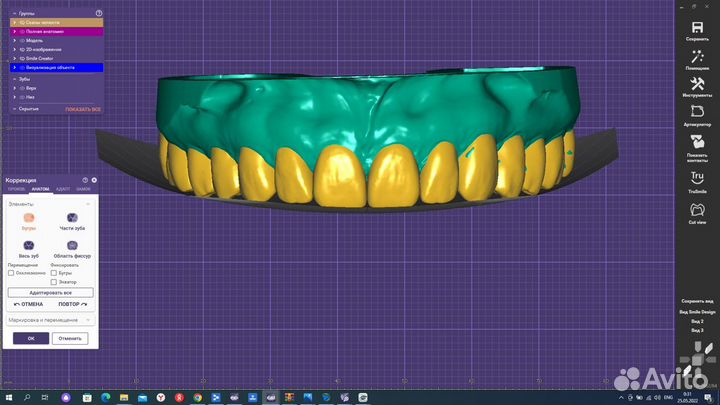720x405 pixels.
Task: Enable the Оскливанию movement checkbox
Action: (x=11, y=272)
